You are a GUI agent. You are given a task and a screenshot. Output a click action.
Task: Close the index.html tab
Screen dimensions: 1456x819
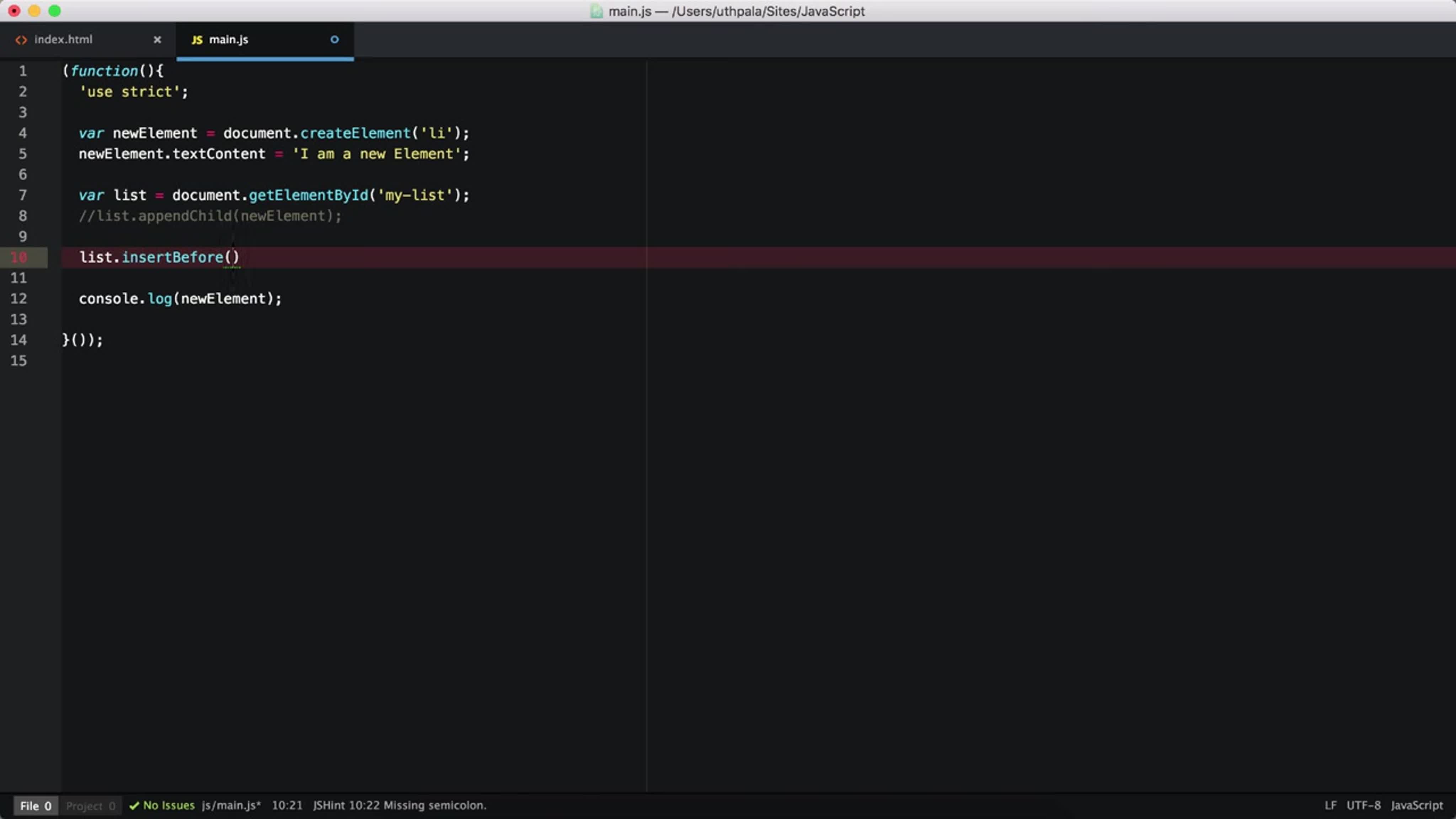(157, 39)
